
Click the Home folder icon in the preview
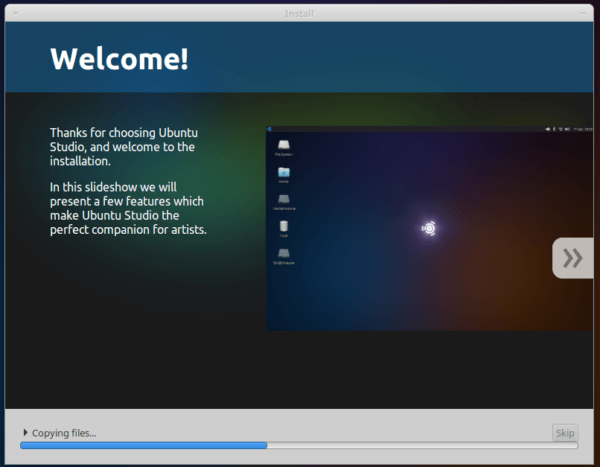tap(284, 172)
